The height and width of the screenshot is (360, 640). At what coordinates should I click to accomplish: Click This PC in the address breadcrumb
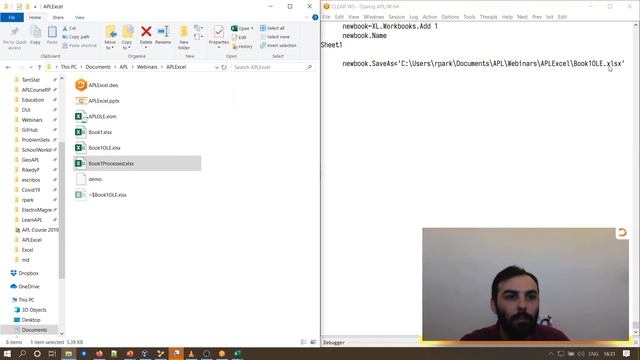pos(69,67)
